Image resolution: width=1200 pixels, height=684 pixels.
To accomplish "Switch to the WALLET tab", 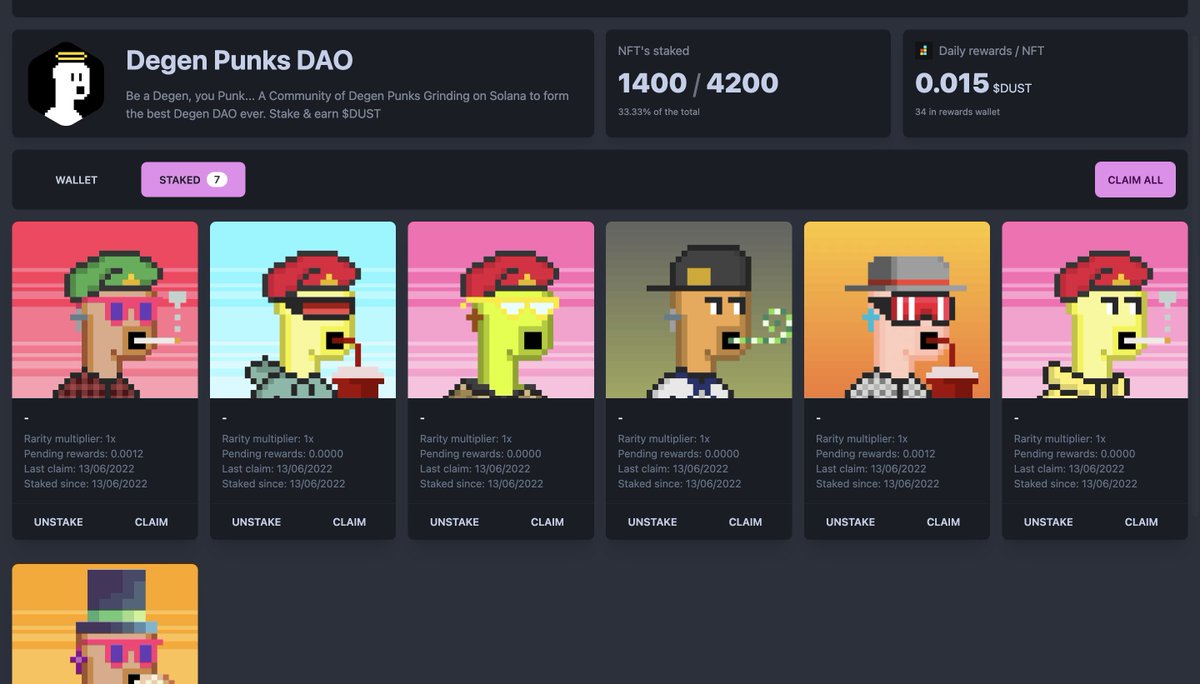I will pyautogui.click(x=76, y=180).
